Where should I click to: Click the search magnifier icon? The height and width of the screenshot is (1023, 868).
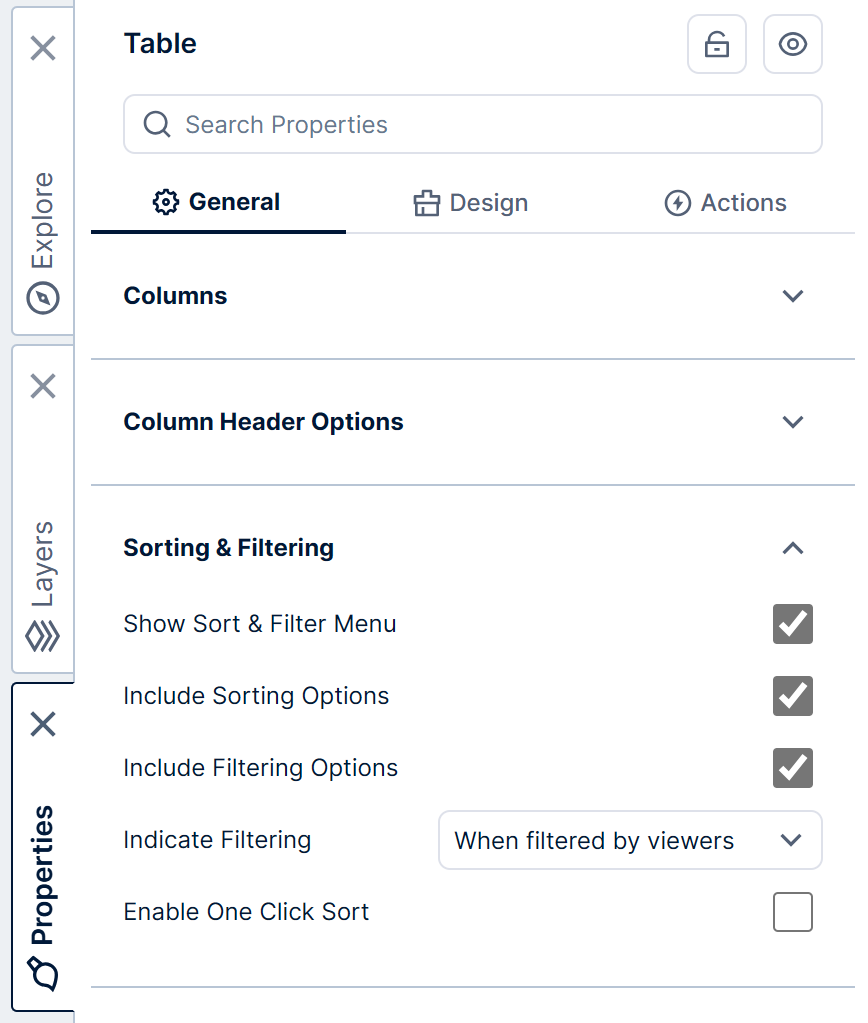[x=156, y=124]
